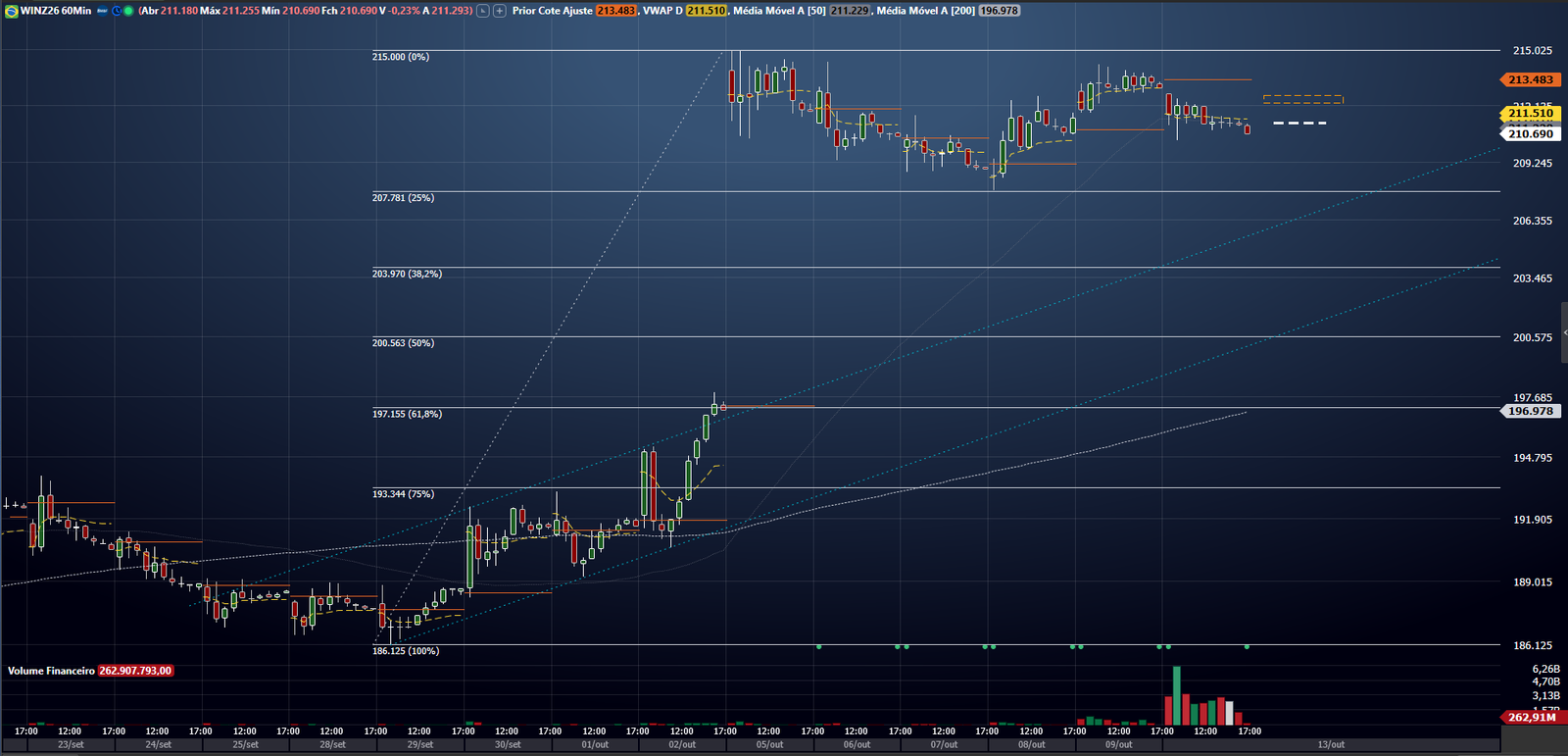The width and height of the screenshot is (1568, 756).
Task: Click yellow 211.510 VWAP price tag
Action: 1531,113
